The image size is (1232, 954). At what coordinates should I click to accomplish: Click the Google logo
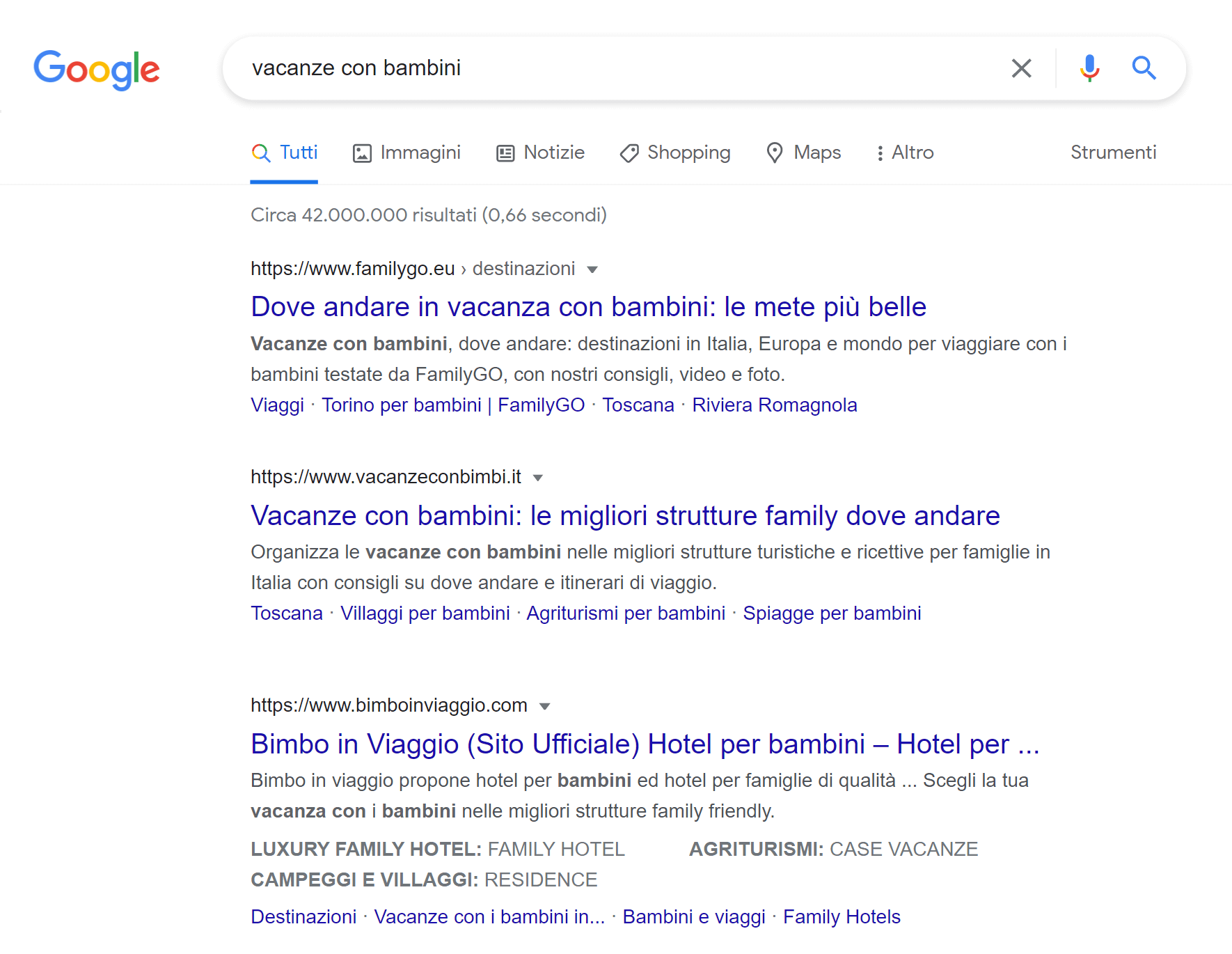click(x=97, y=70)
